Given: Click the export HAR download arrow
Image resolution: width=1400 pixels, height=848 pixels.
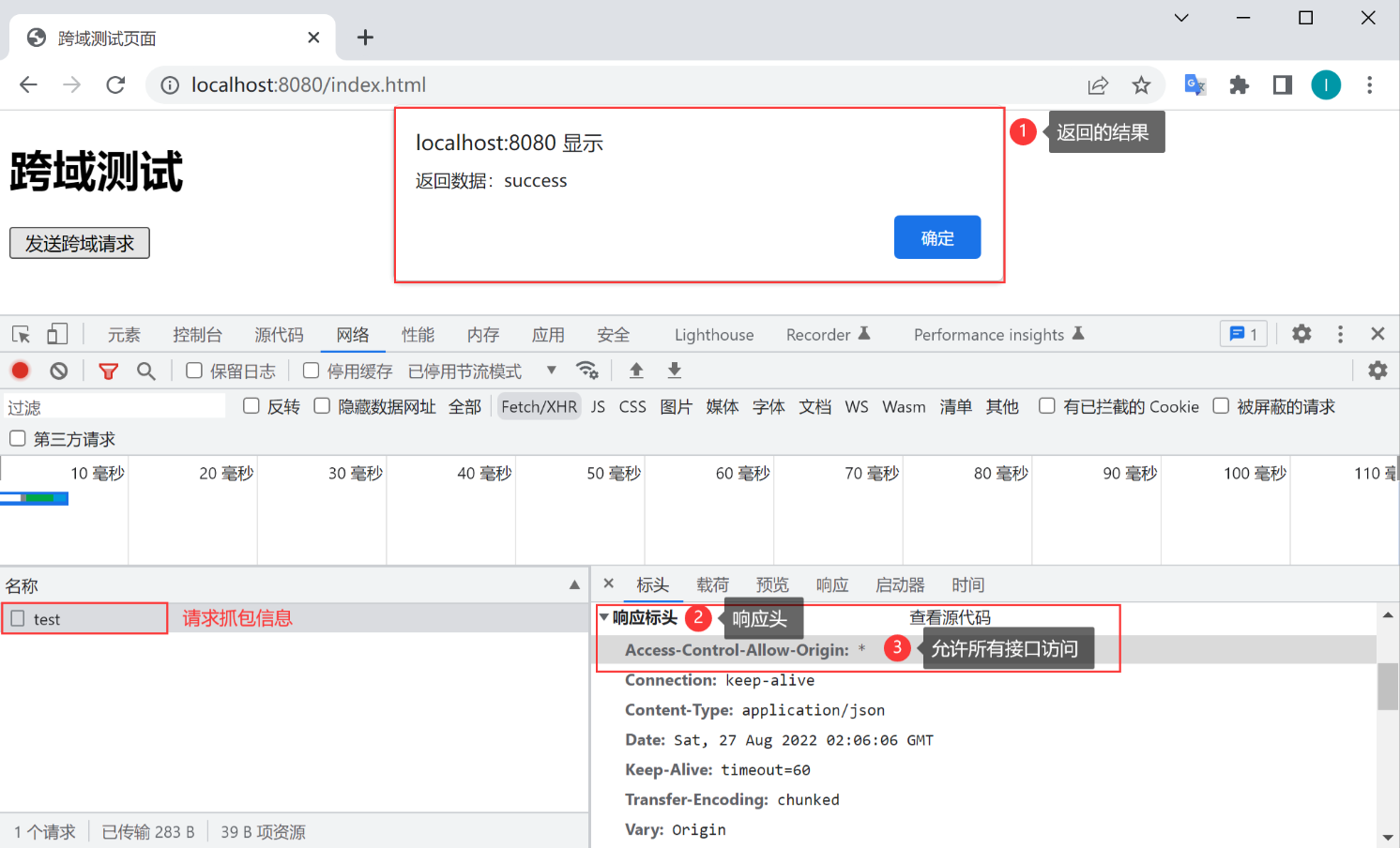Looking at the screenshot, I should (674, 371).
